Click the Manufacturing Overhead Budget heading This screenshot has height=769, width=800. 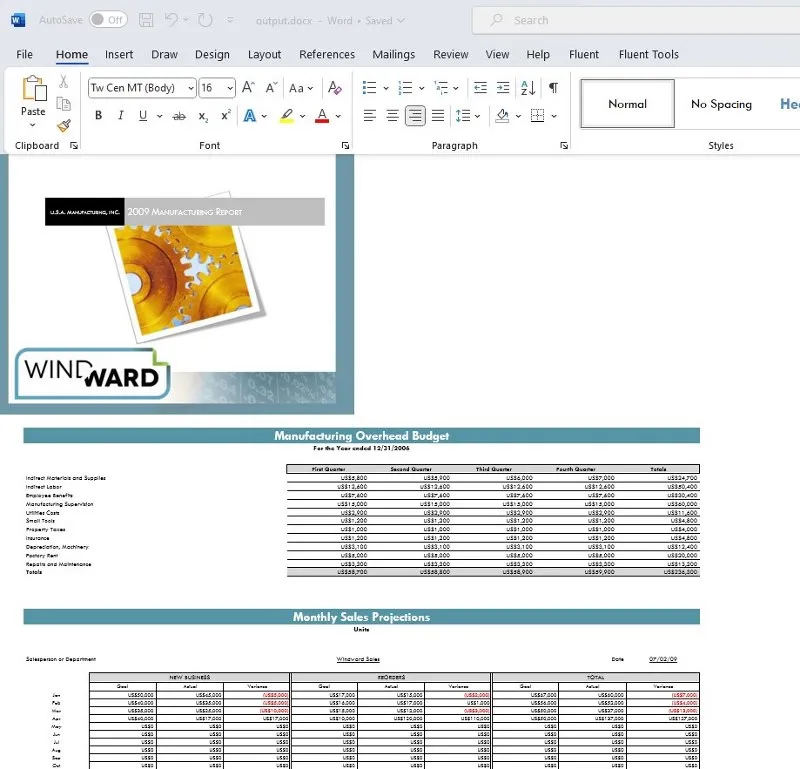[x=361, y=436]
